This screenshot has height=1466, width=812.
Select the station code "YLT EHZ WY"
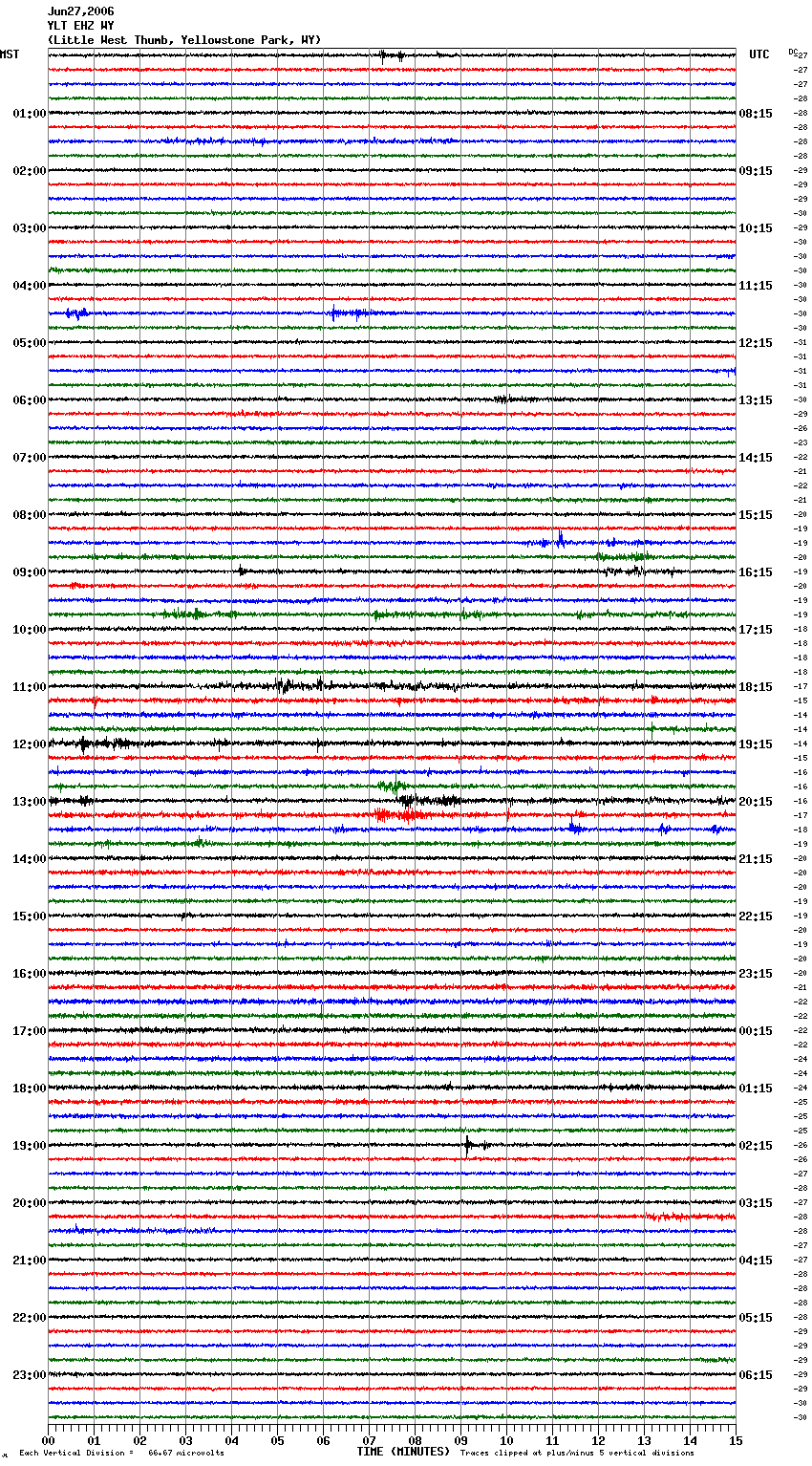click(80, 26)
